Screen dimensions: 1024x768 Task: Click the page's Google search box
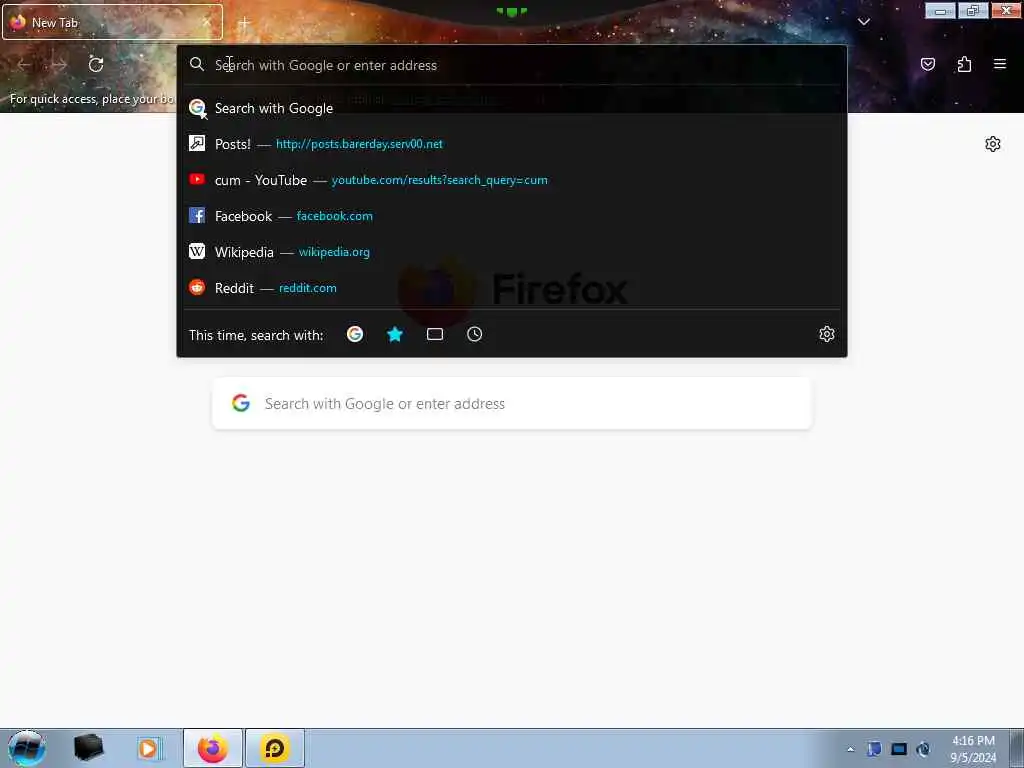coord(512,404)
